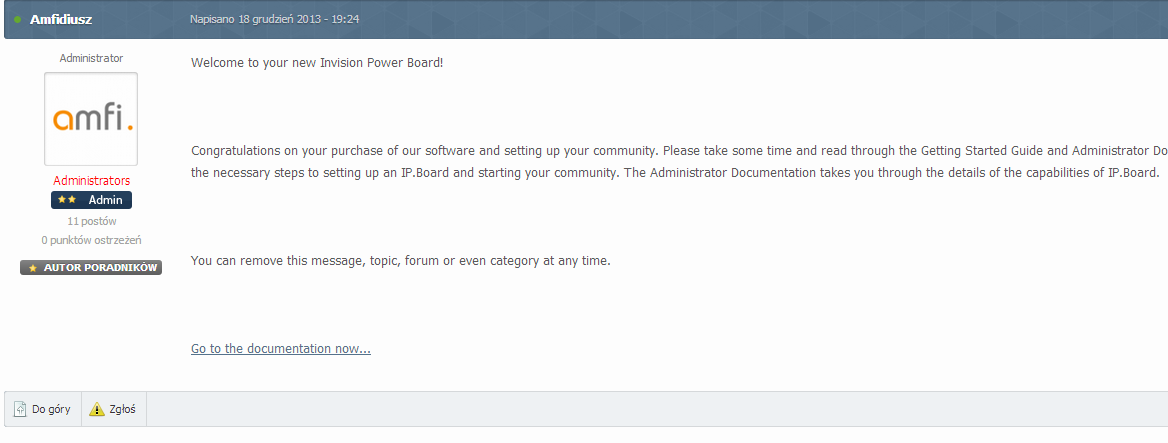This screenshot has height=443, width=1168.
Task: Click the Administrator title above avatar
Action: tap(91, 58)
